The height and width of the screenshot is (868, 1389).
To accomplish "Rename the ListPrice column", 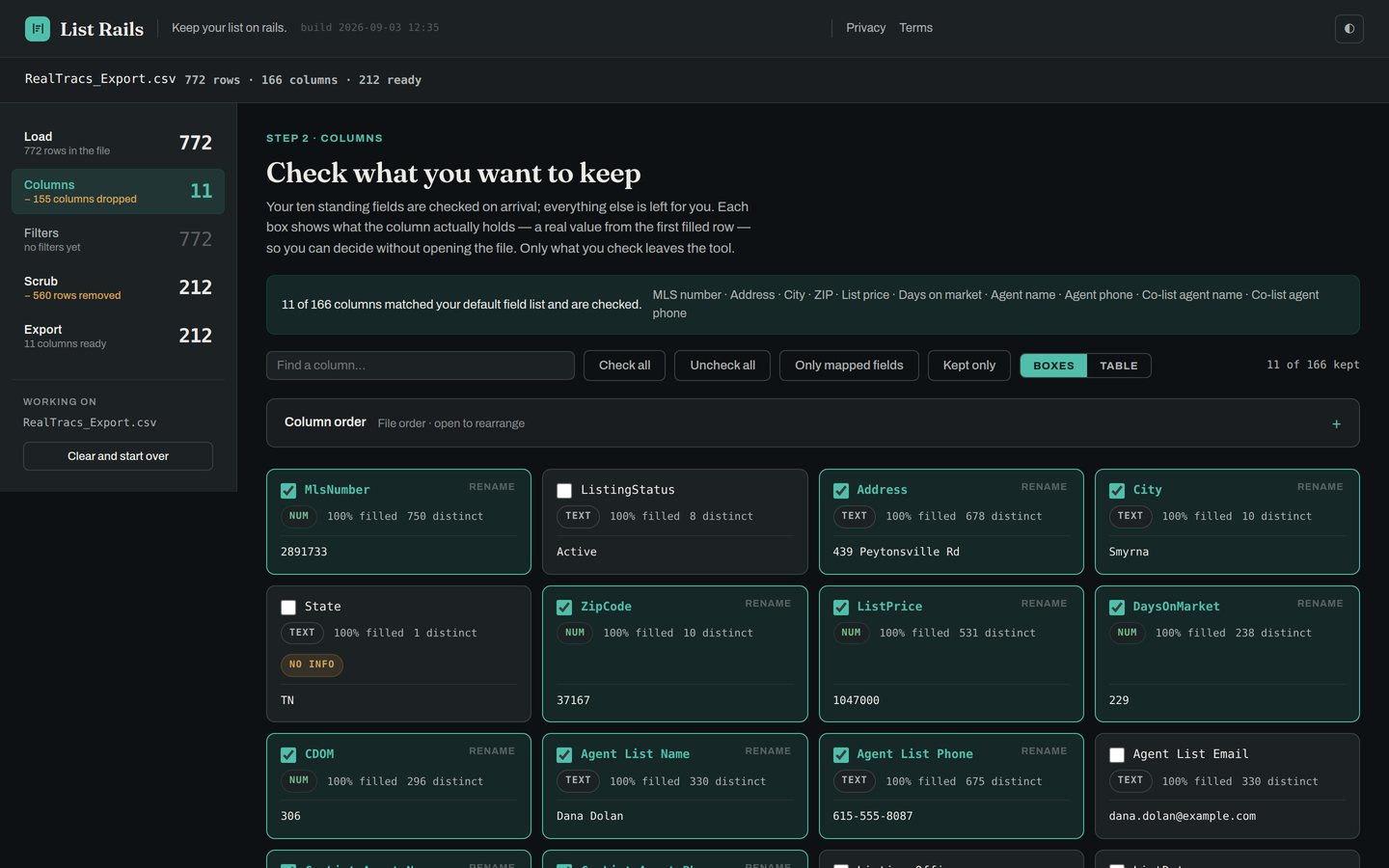I will click(1044, 604).
